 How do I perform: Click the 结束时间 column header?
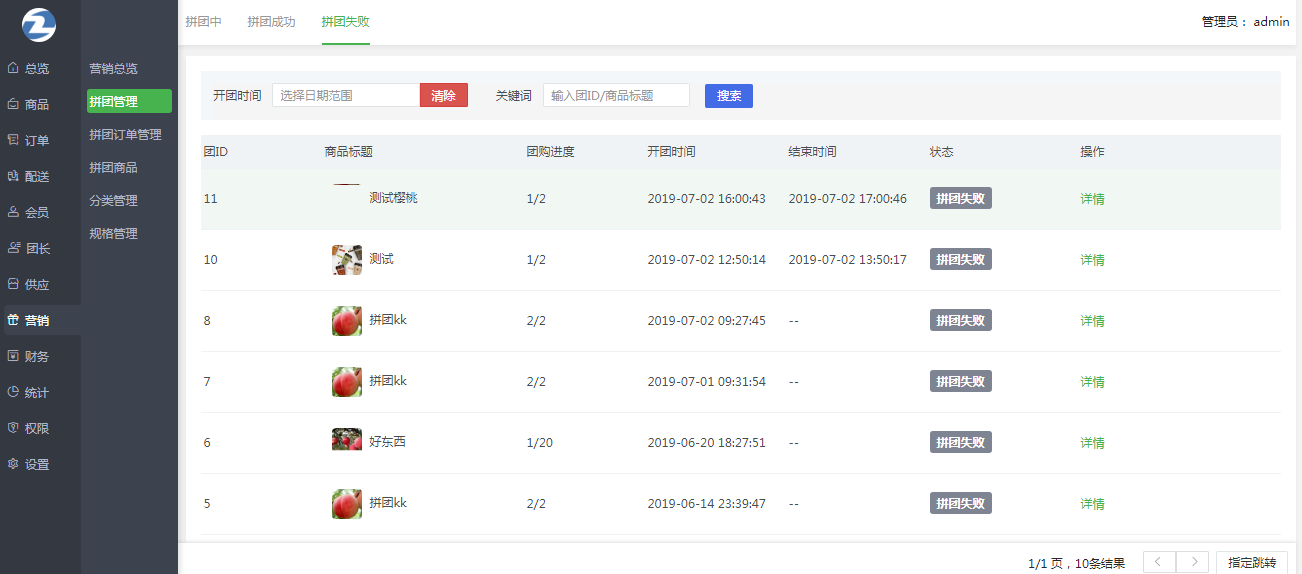[812, 152]
